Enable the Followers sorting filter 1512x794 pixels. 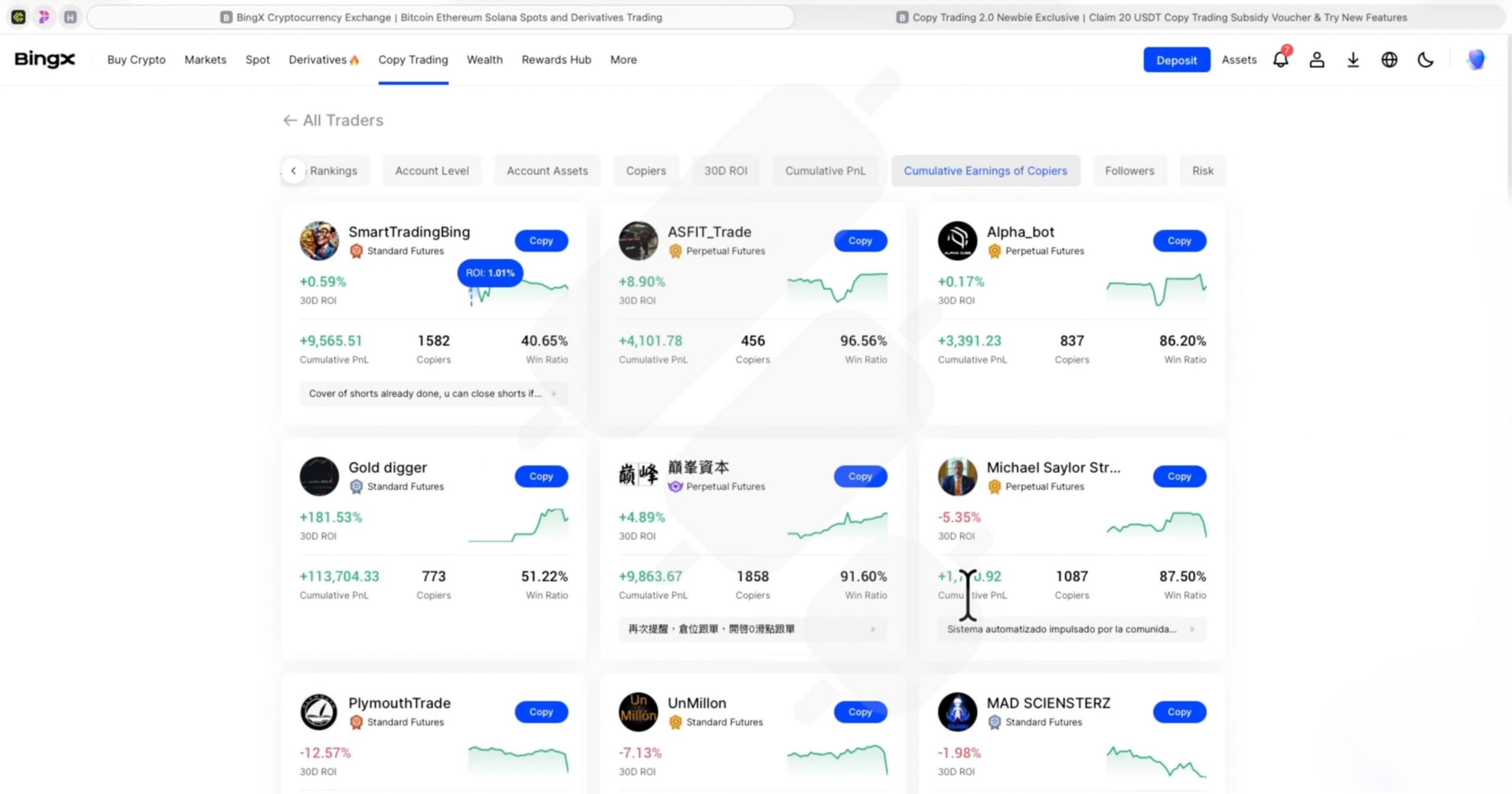pyautogui.click(x=1129, y=171)
